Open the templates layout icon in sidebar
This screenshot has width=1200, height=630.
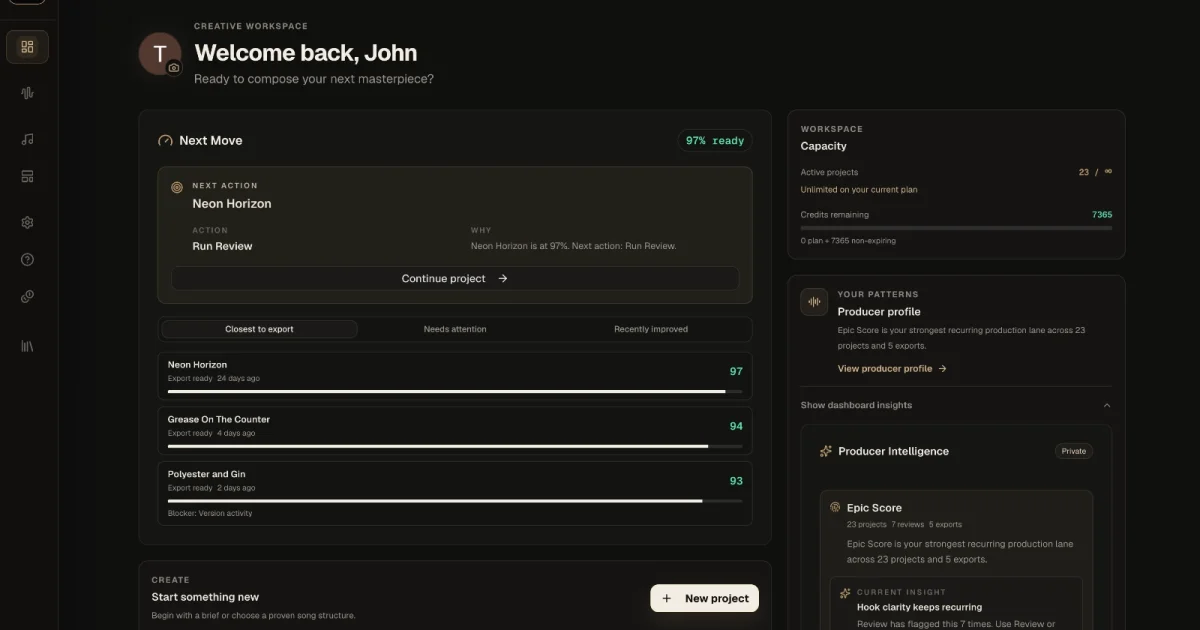click(x=27, y=176)
